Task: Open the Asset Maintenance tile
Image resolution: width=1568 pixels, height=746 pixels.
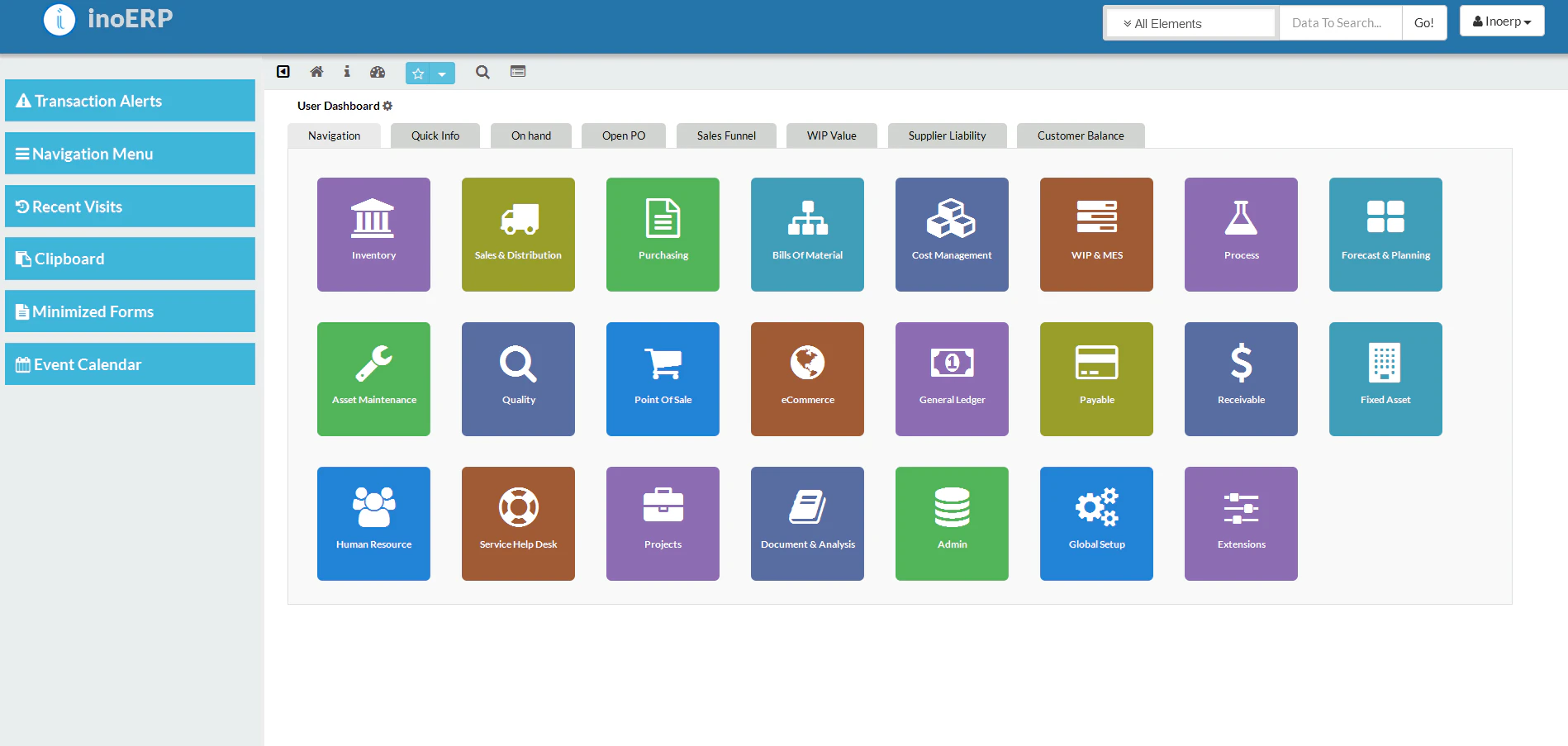Action: tap(373, 379)
